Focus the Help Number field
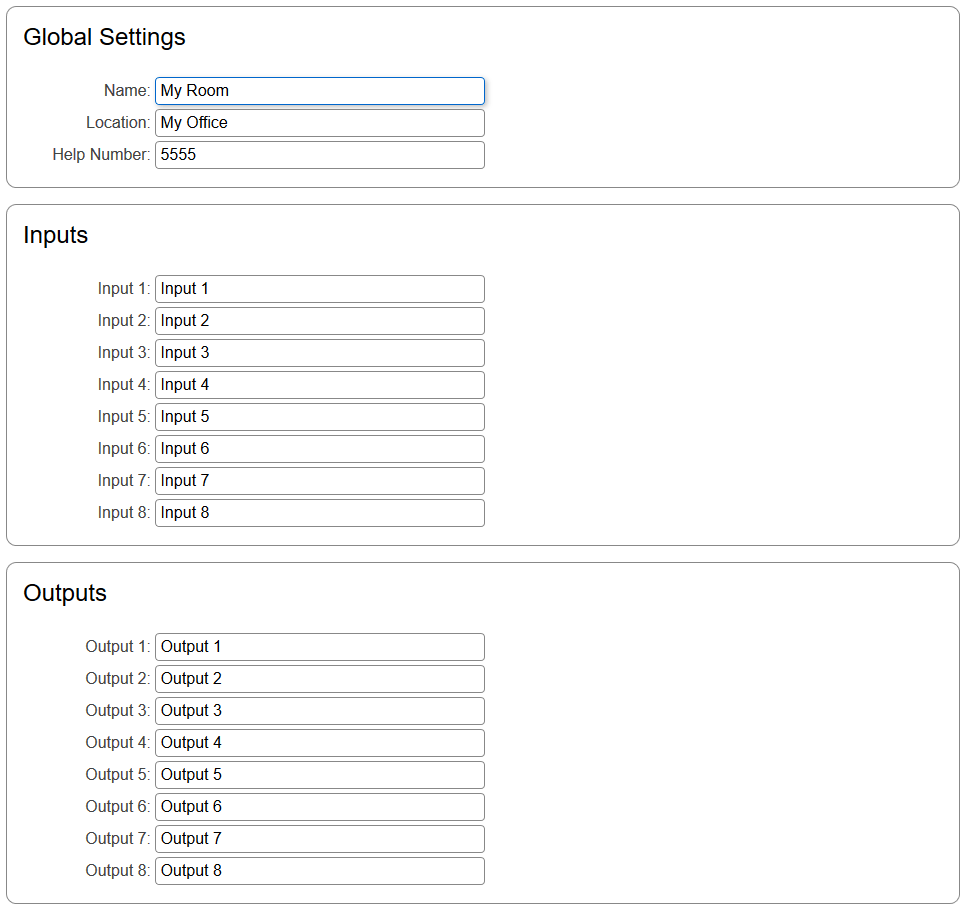Viewport: 965px width, 908px height. [320, 155]
